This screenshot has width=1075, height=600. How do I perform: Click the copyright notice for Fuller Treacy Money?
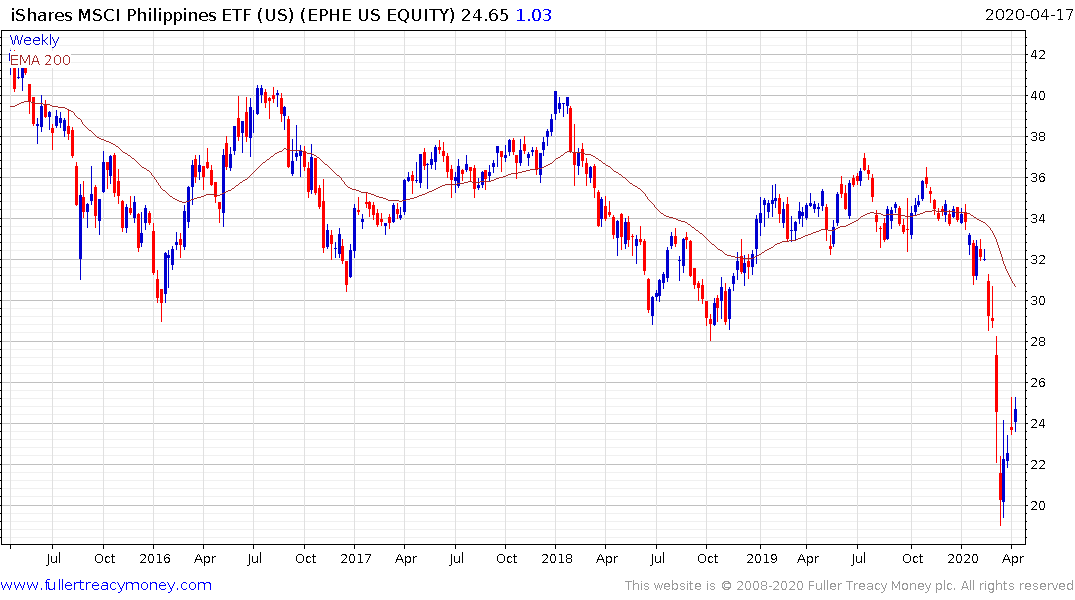click(x=848, y=586)
